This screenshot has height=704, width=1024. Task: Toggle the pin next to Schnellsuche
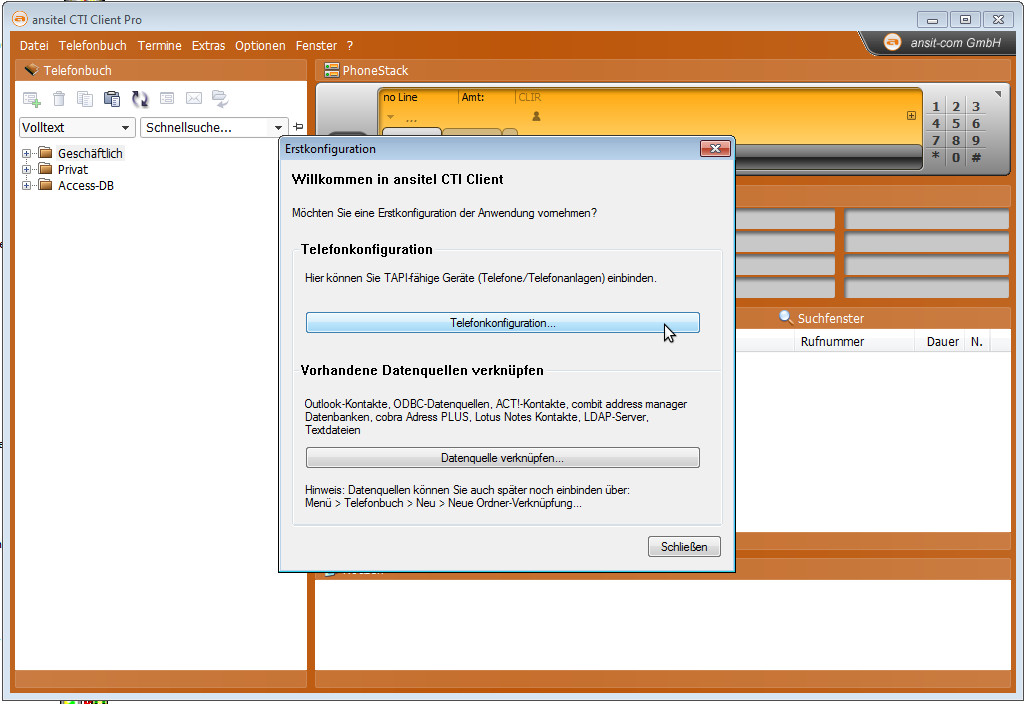298,127
